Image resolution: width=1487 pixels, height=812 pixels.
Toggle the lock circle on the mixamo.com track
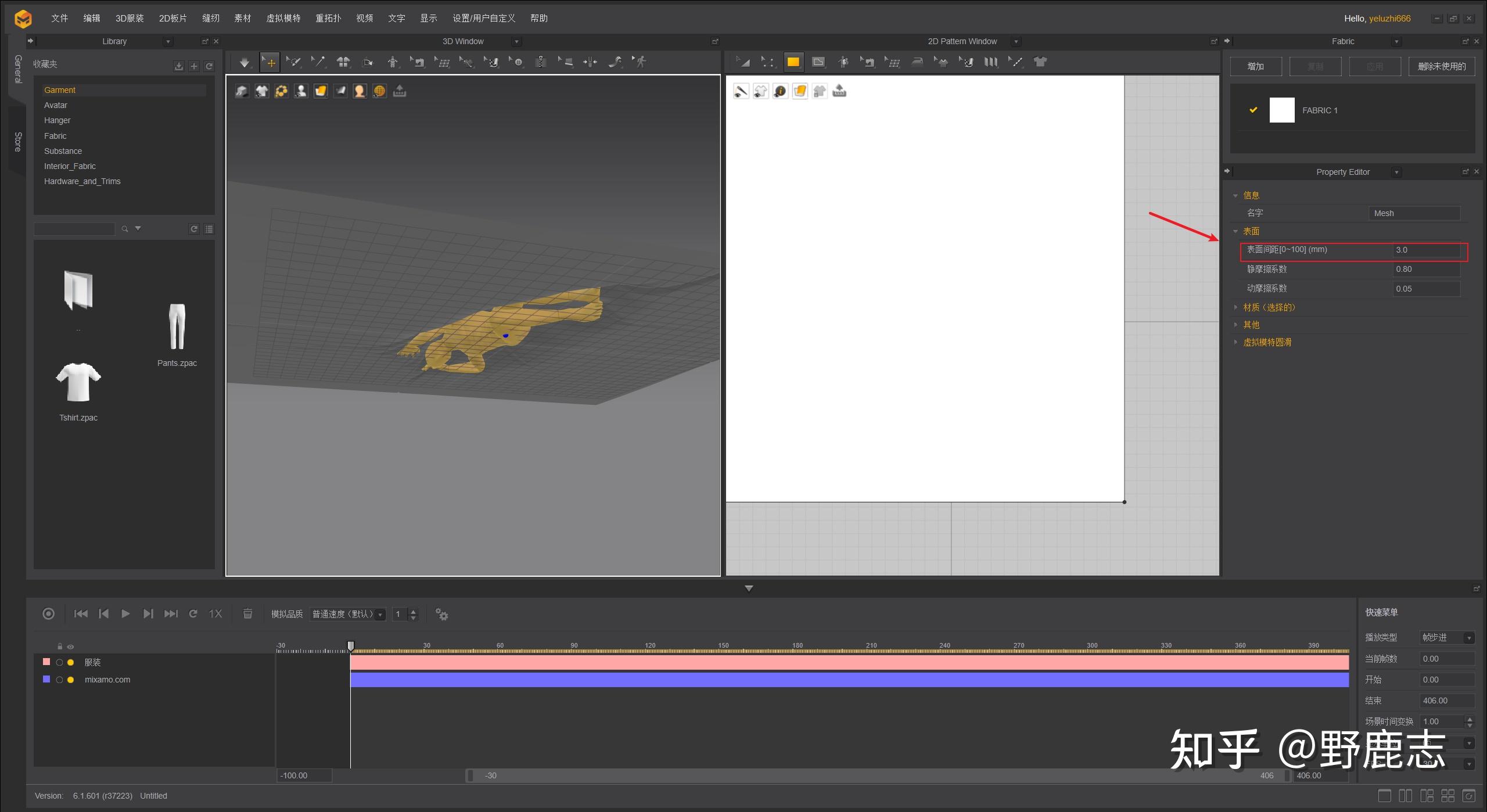click(59, 680)
